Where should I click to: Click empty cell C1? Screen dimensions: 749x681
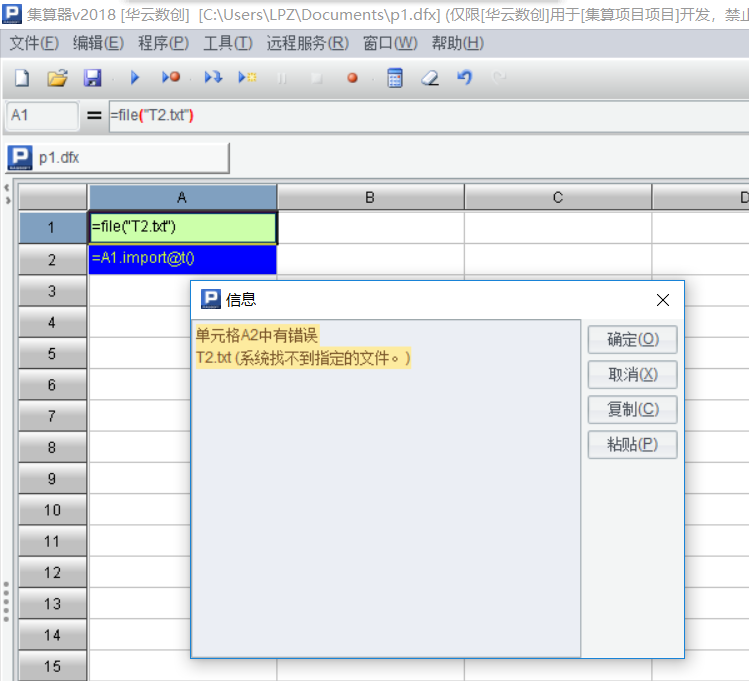(558, 227)
